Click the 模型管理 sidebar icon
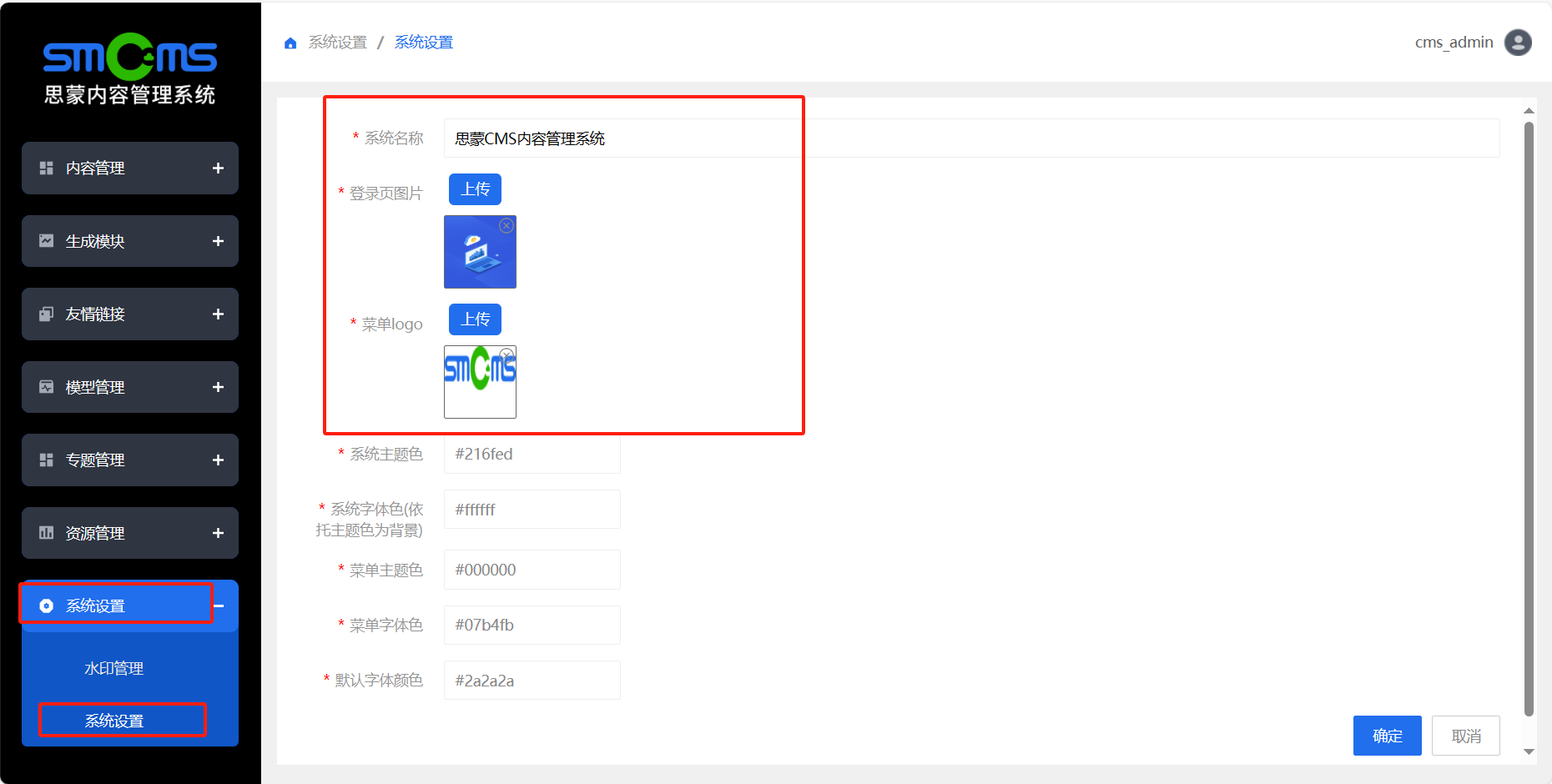This screenshot has width=1552, height=784. [x=47, y=387]
